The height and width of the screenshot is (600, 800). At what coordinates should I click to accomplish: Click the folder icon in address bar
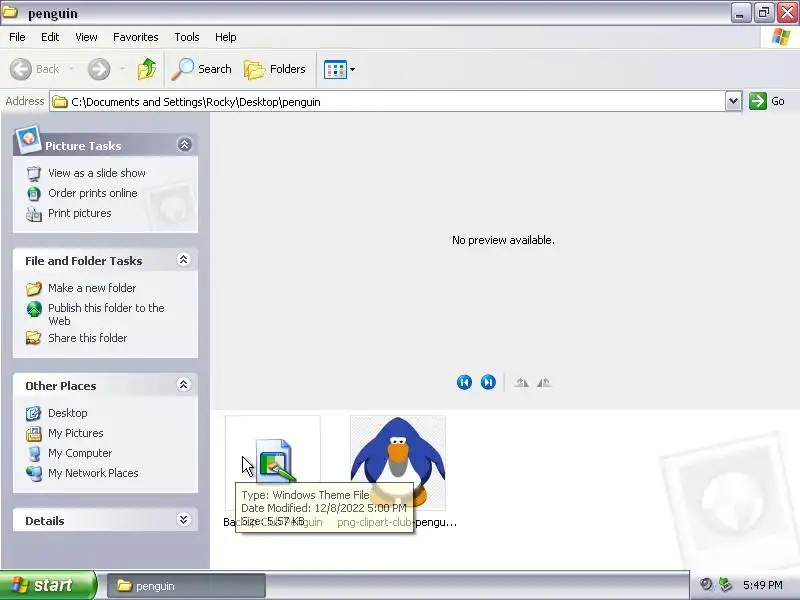point(60,102)
